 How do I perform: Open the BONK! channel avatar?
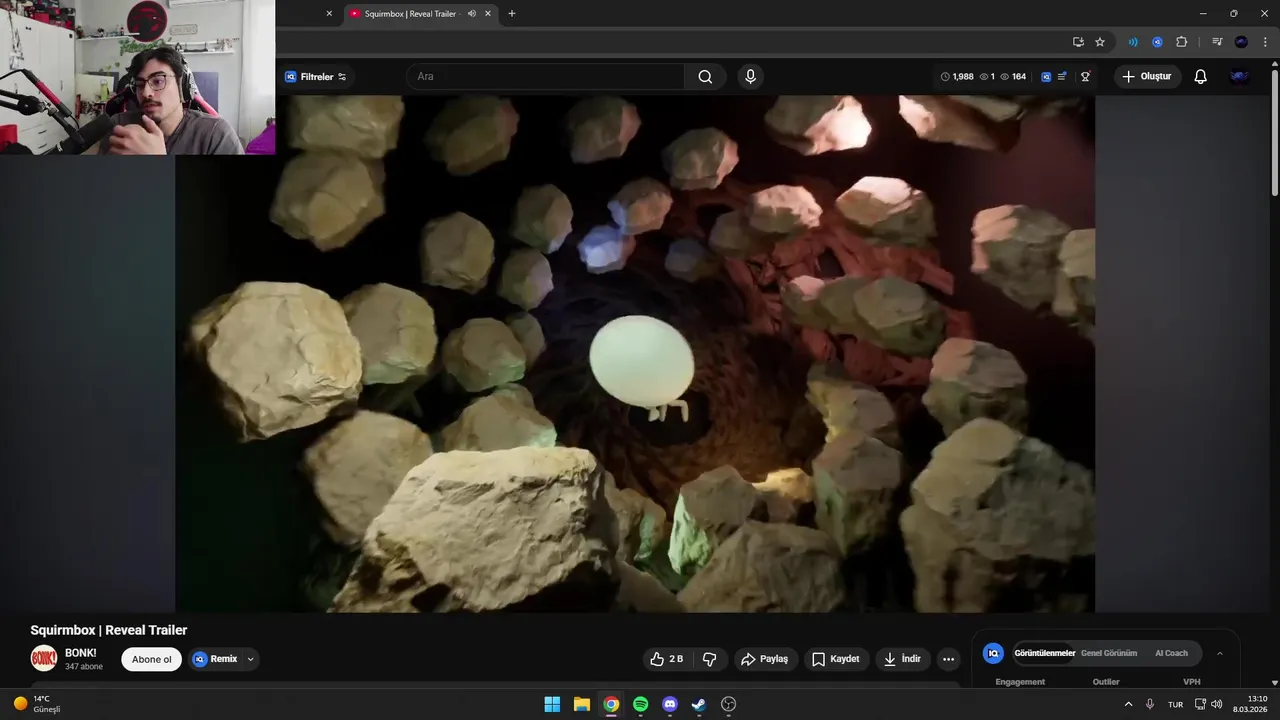[44, 659]
